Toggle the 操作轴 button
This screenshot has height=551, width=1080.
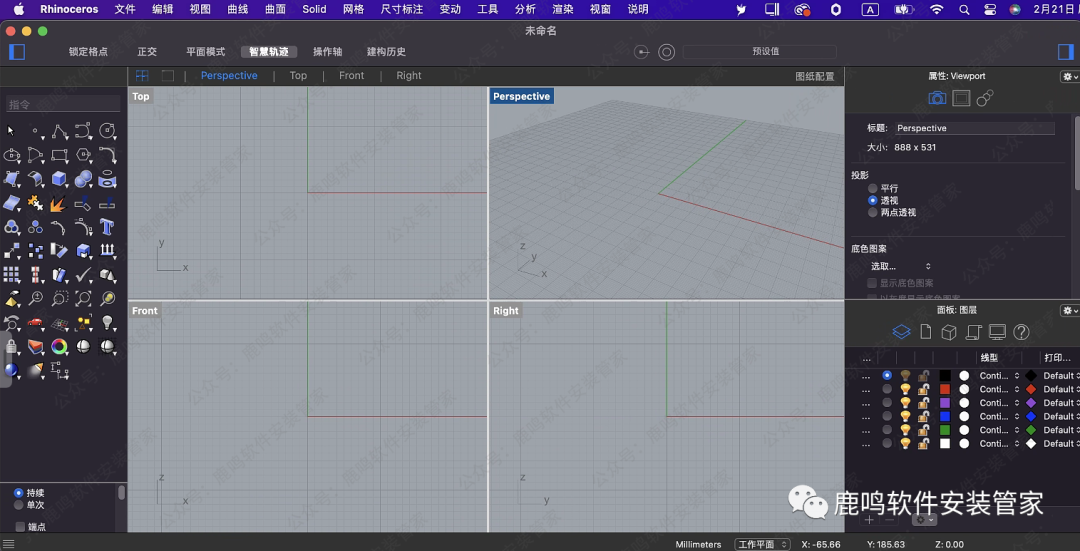coord(327,52)
